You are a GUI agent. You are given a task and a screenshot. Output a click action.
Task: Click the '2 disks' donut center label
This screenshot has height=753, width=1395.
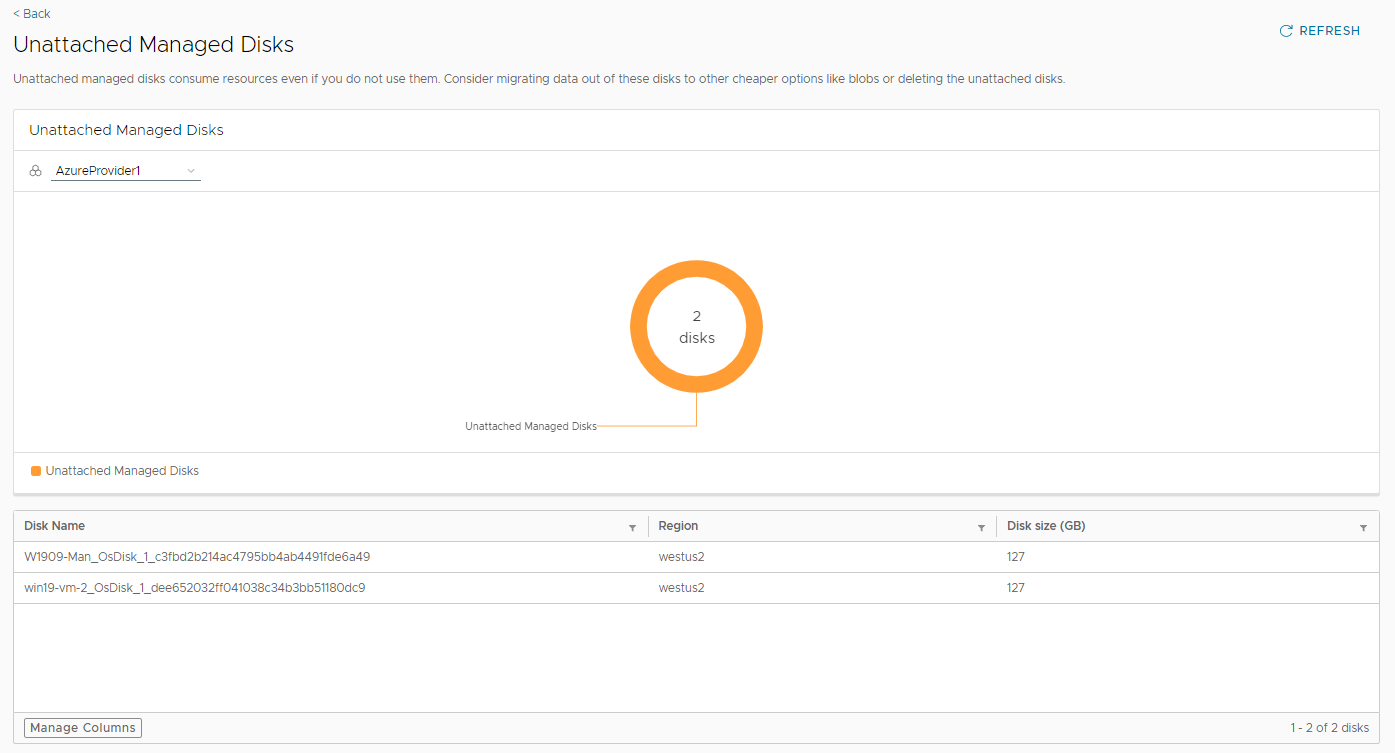click(697, 327)
